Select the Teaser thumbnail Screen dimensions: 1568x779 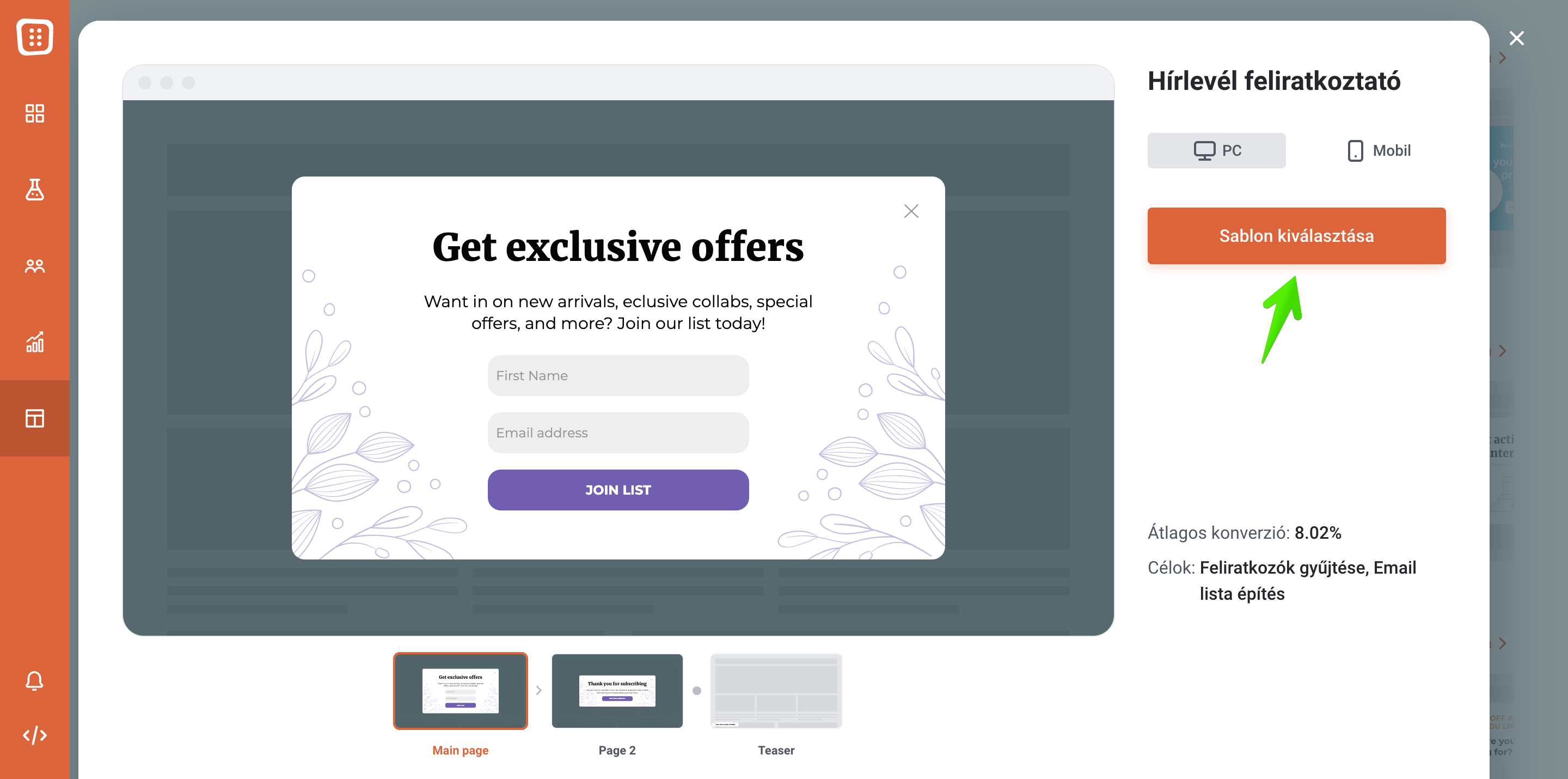pos(776,691)
